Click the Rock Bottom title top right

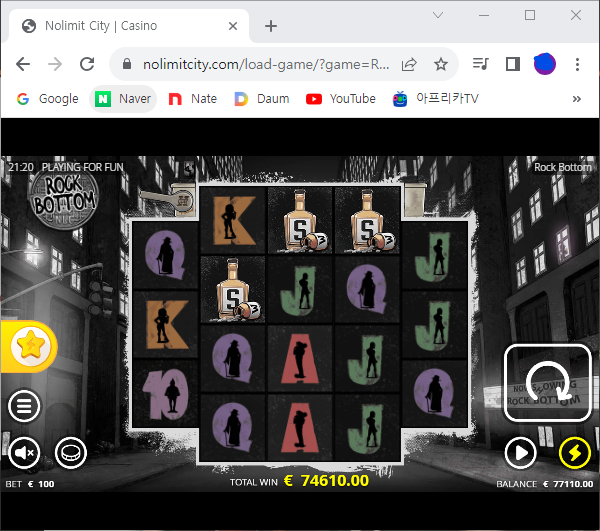pyautogui.click(x=562, y=167)
